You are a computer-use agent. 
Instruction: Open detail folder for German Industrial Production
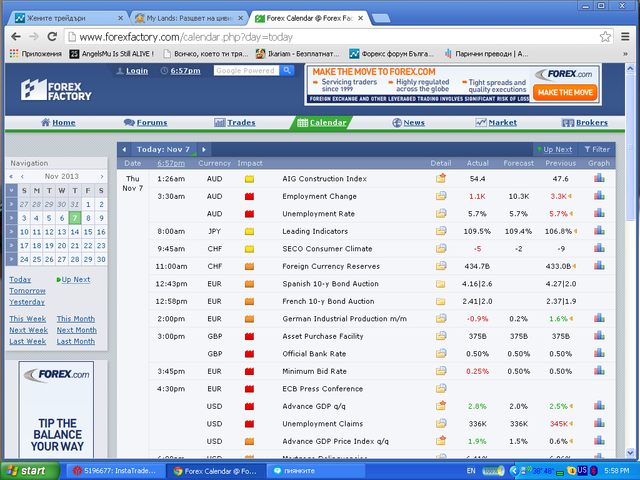pyautogui.click(x=440, y=318)
